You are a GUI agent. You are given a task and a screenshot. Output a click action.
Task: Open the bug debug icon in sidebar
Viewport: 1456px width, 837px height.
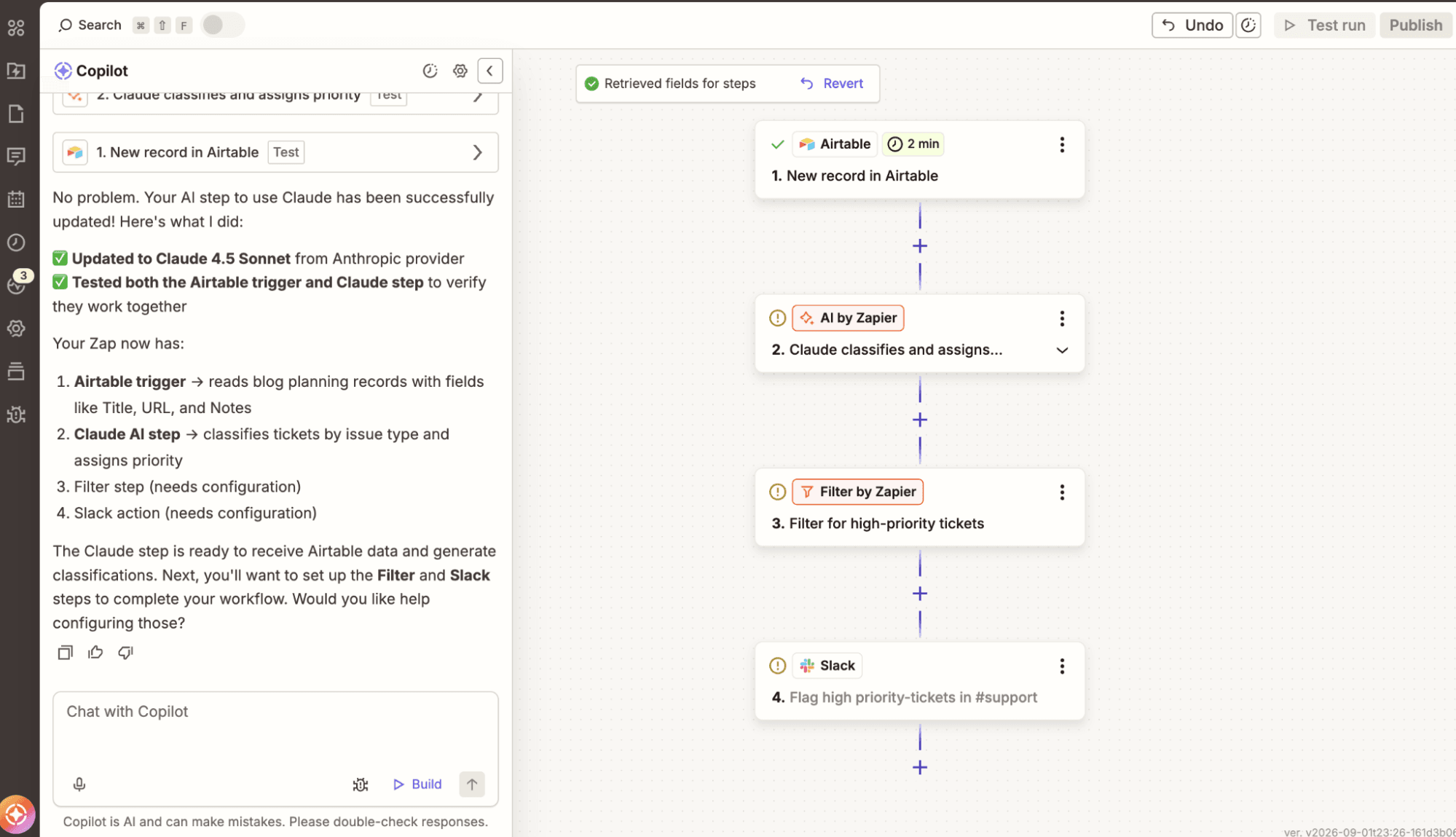pos(16,414)
